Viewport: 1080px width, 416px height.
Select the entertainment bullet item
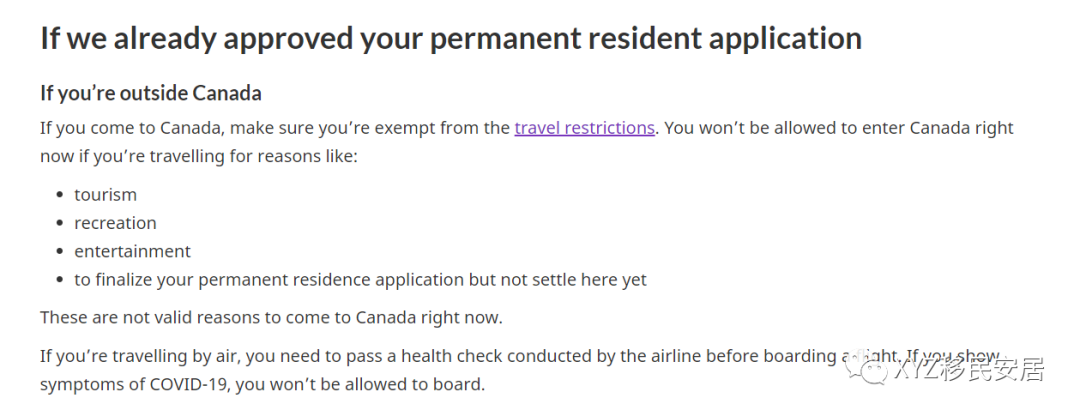pos(132,251)
